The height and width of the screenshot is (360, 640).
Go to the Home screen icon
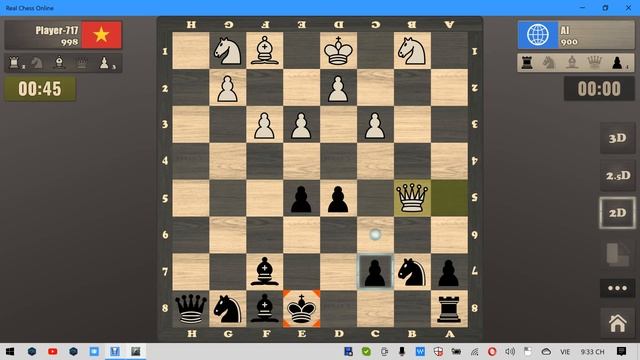618,323
